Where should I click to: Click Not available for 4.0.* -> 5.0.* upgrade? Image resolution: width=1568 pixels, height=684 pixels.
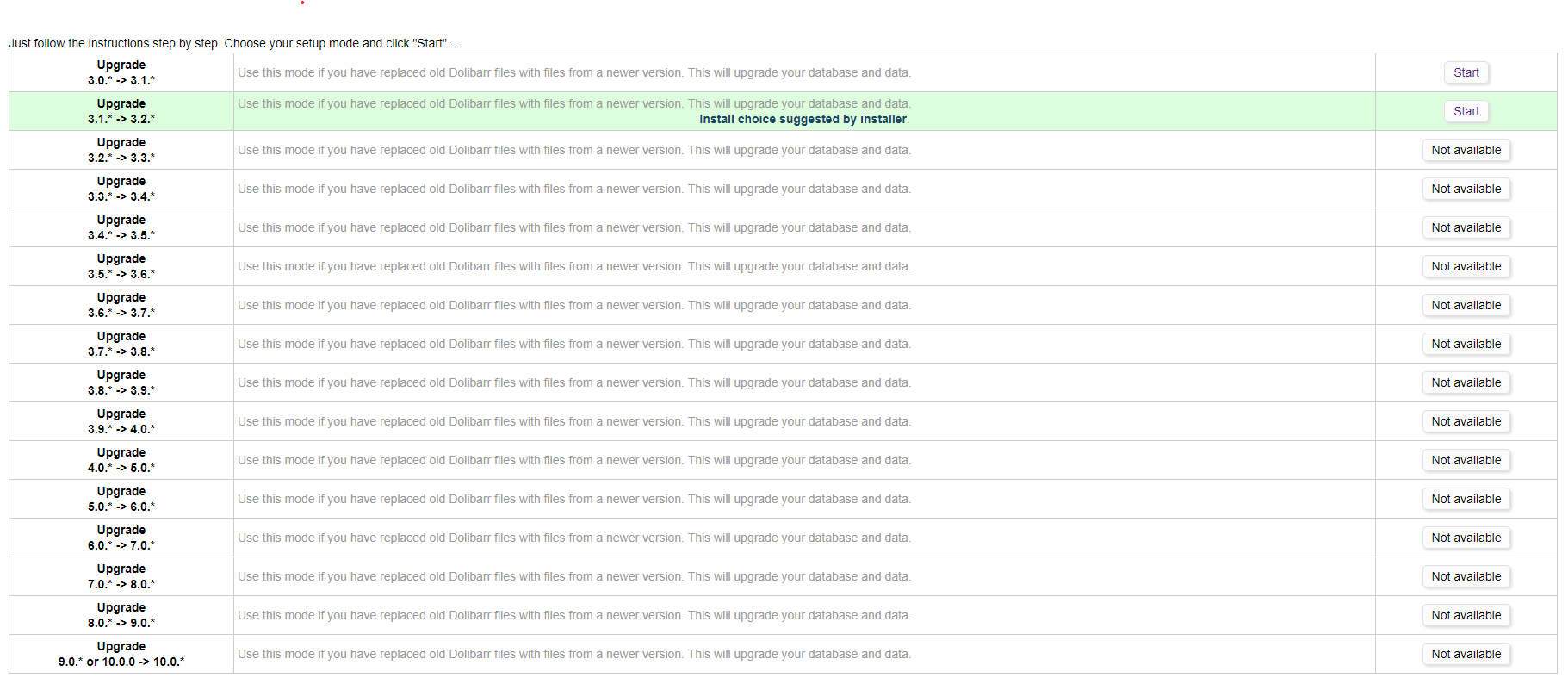click(1466, 460)
